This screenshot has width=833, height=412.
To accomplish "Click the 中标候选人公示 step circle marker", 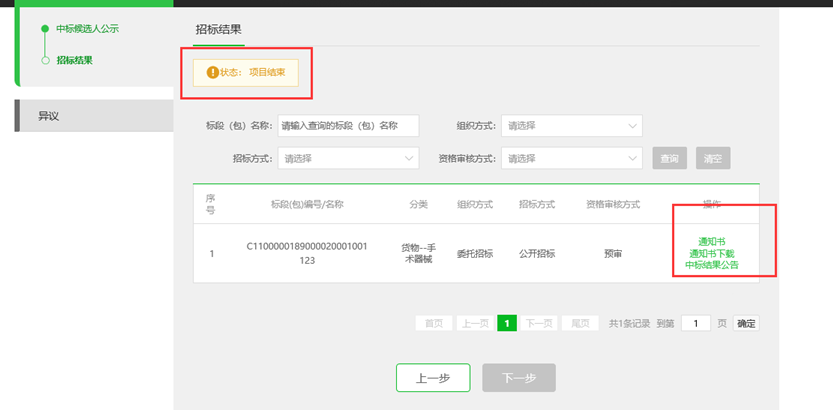I will (45, 29).
